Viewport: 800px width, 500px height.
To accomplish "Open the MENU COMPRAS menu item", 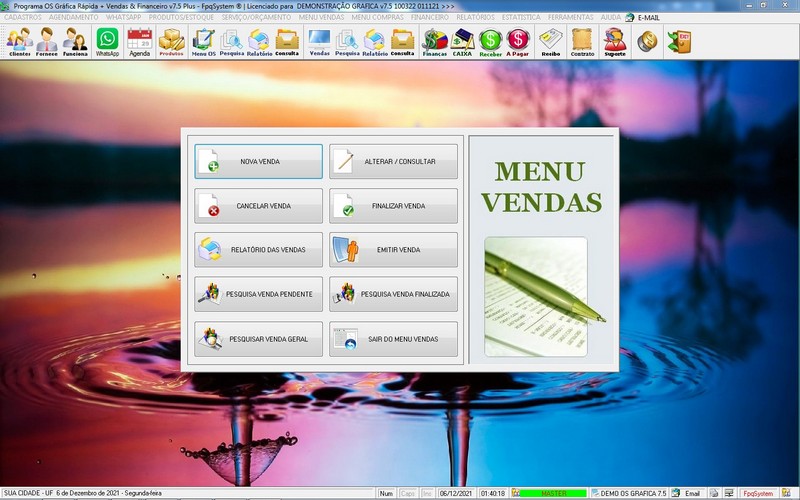I will [x=378, y=17].
